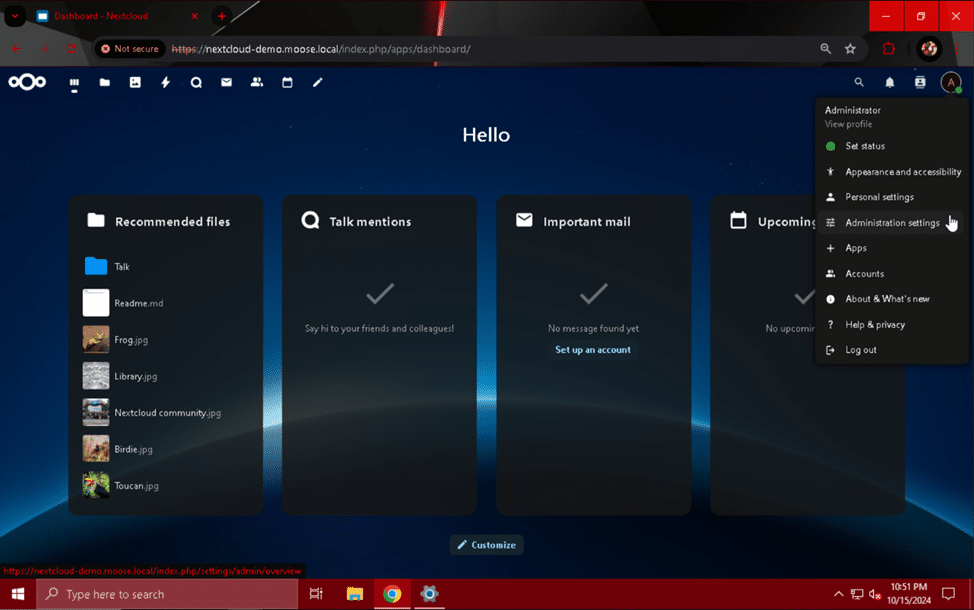Viewport: 974px width, 610px height.
Task: Open the Activity lightning icon
Action: click(165, 82)
